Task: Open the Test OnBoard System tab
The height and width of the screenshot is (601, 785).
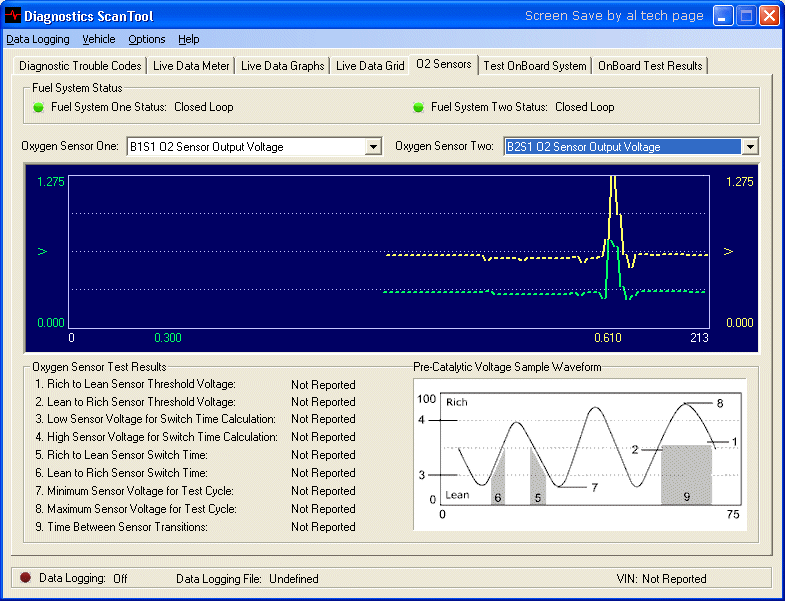Action: click(x=535, y=66)
